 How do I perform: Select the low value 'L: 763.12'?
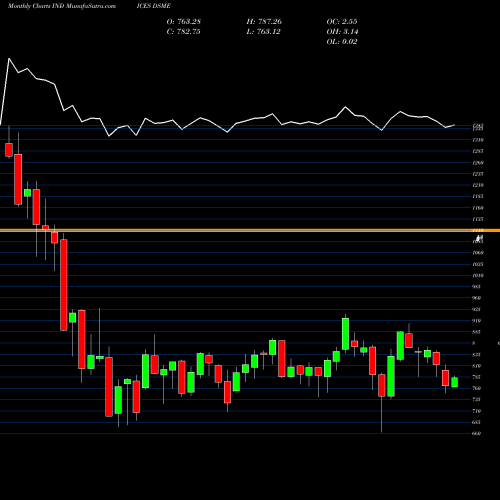264,32
